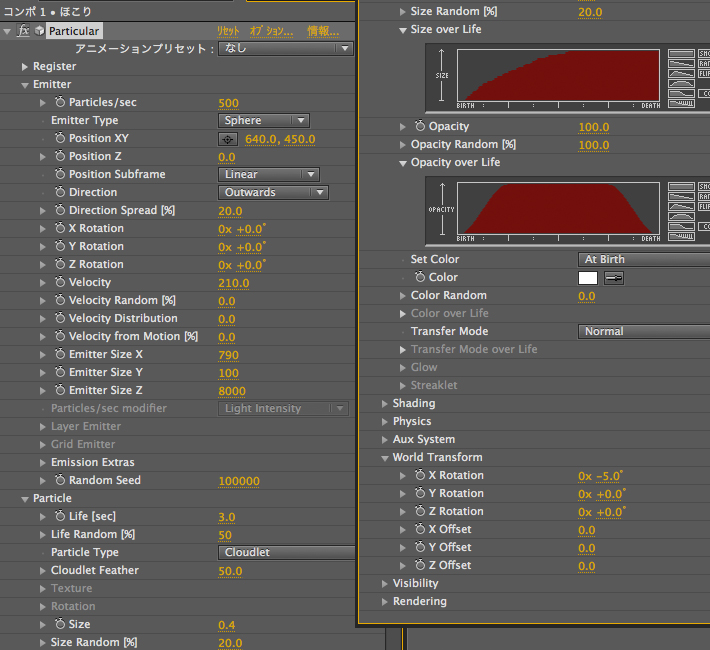Click the Position XY crosshair picker

click(x=229, y=139)
